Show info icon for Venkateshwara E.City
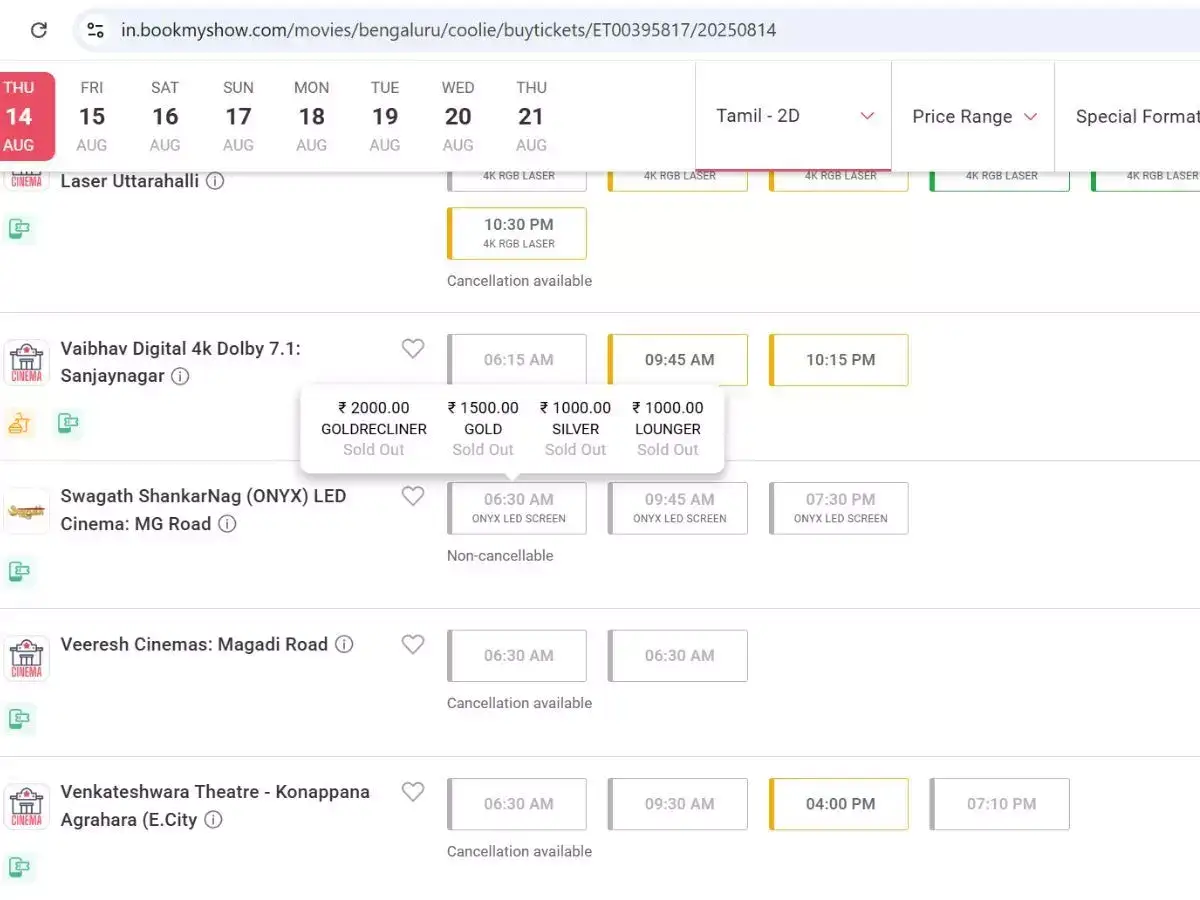 (x=213, y=820)
